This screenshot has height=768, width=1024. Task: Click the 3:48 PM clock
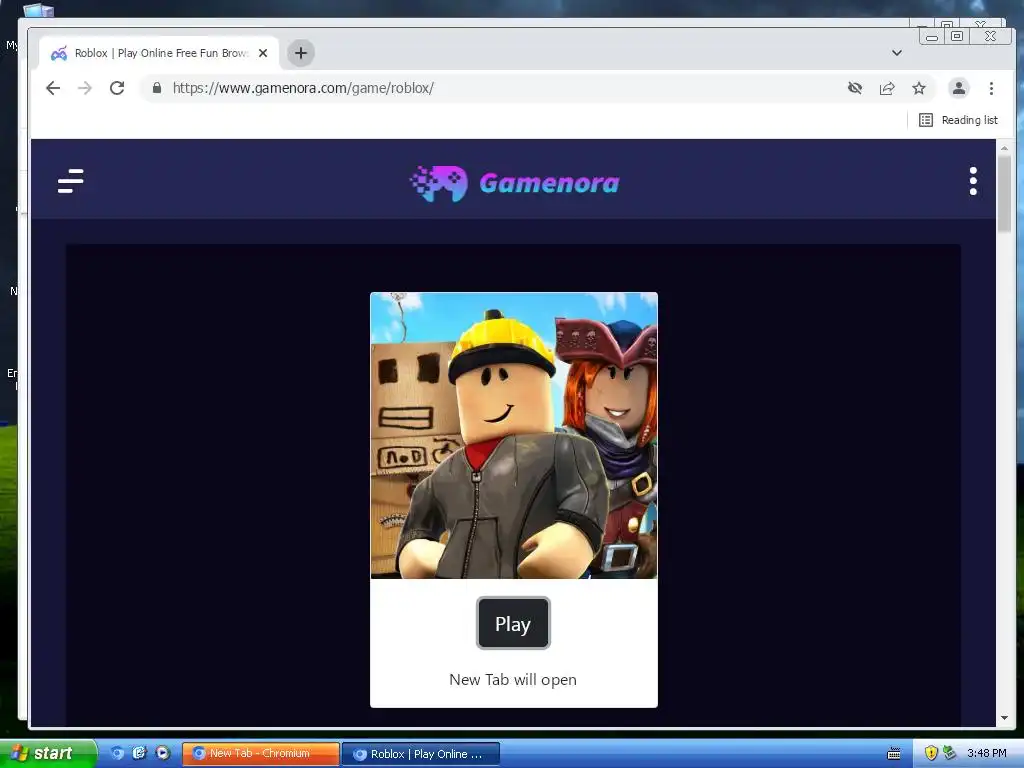(987, 754)
